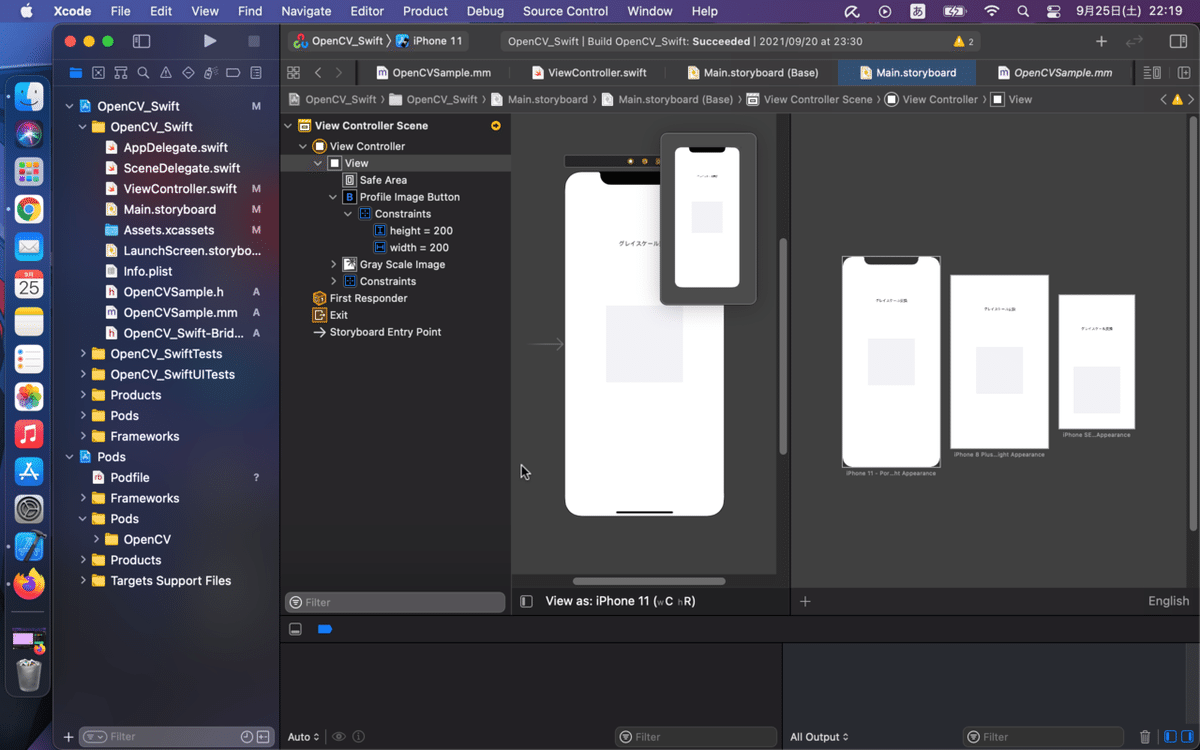Viewport: 1200px width, 750px height.
Task: Open the Source Control navigator icon
Action: pyautogui.click(x=98, y=73)
